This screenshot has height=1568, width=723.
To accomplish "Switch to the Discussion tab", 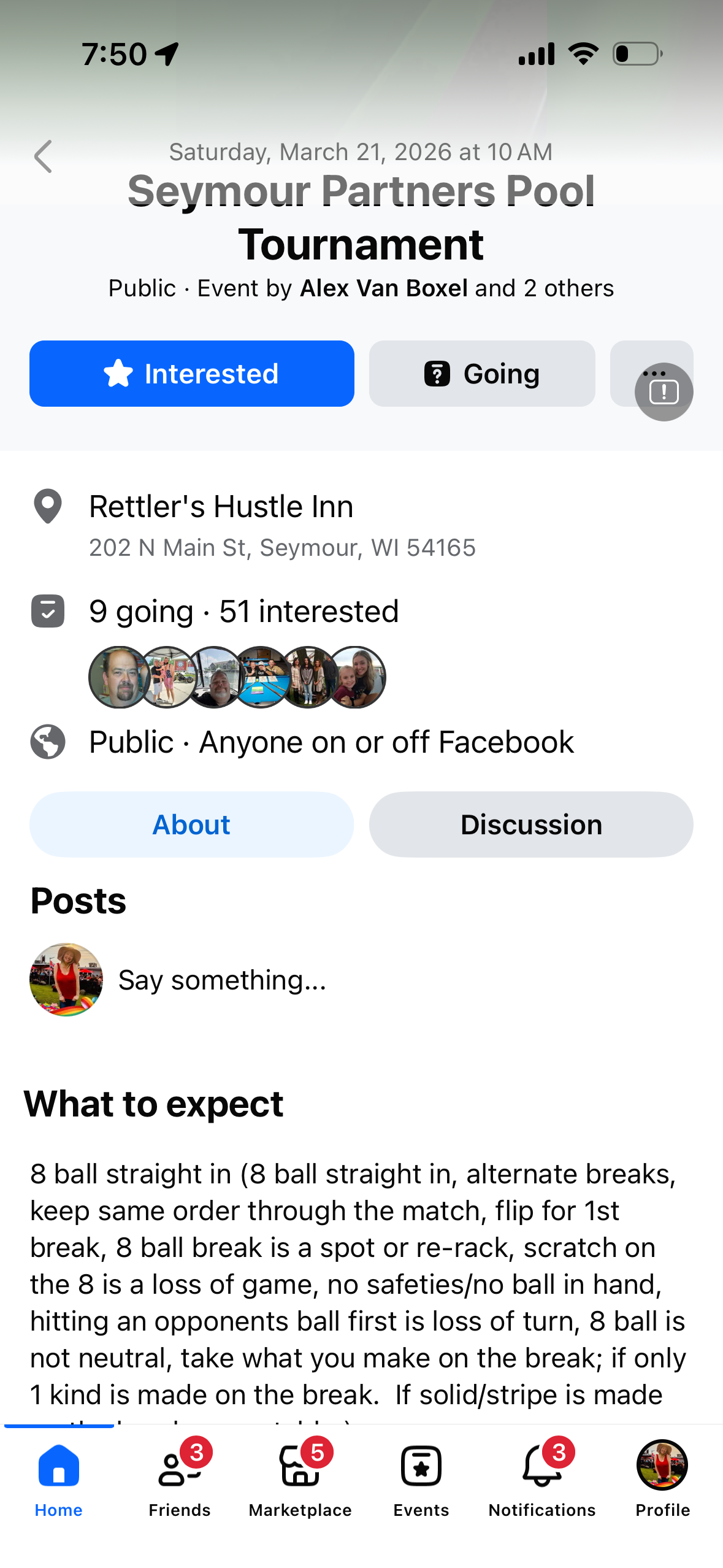I will (x=530, y=824).
